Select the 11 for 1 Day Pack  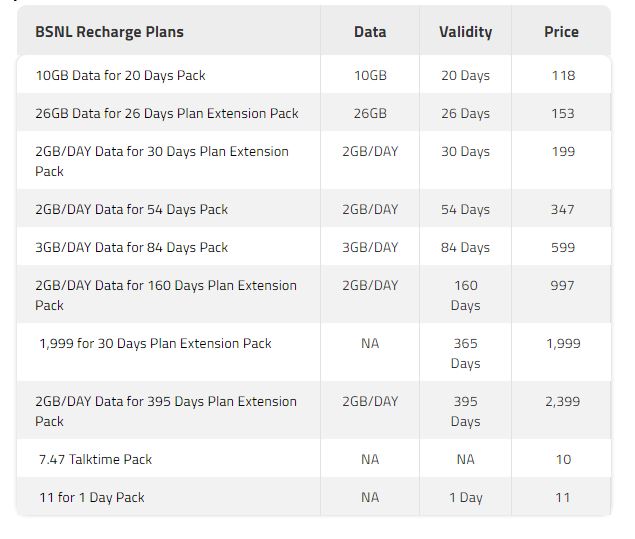[x=91, y=497]
